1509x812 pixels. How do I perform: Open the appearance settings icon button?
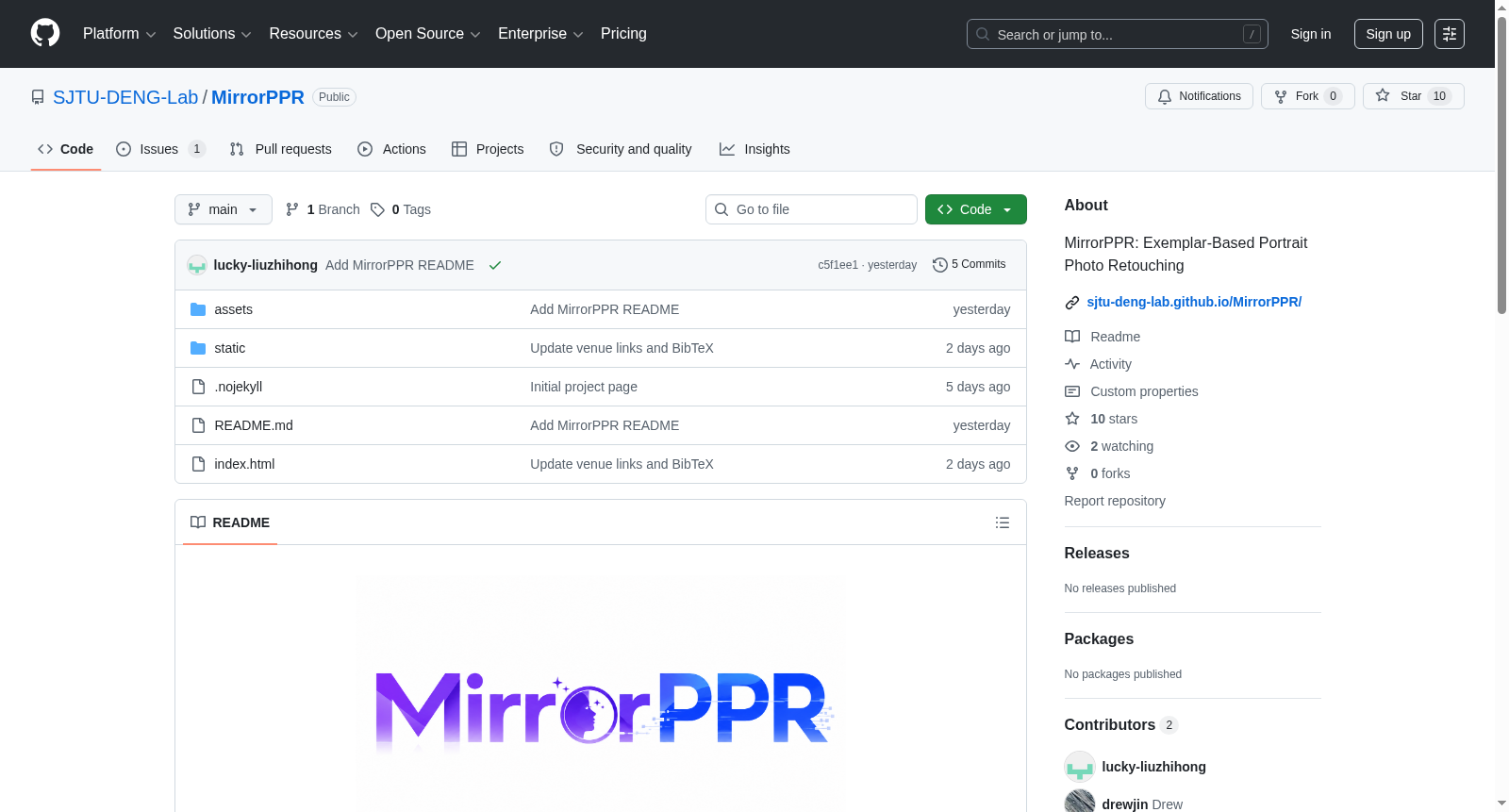[1449, 34]
